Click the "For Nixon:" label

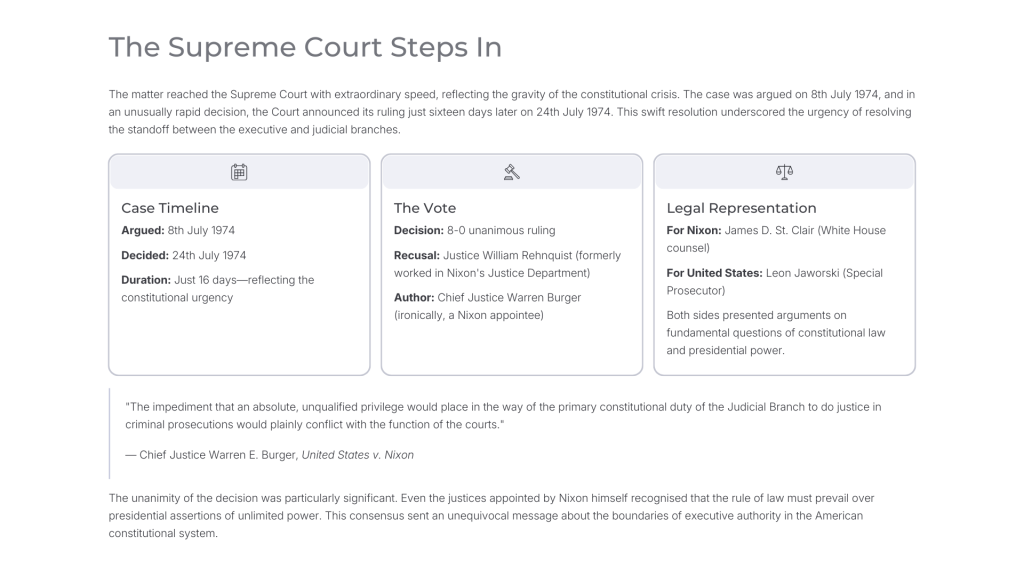pos(694,231)
